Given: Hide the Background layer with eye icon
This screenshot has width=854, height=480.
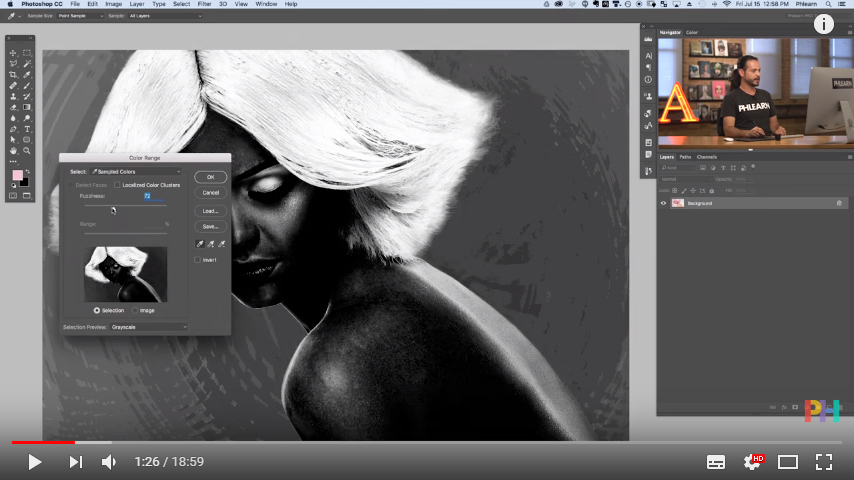Looking at the screenshot, I should point(664,203).
